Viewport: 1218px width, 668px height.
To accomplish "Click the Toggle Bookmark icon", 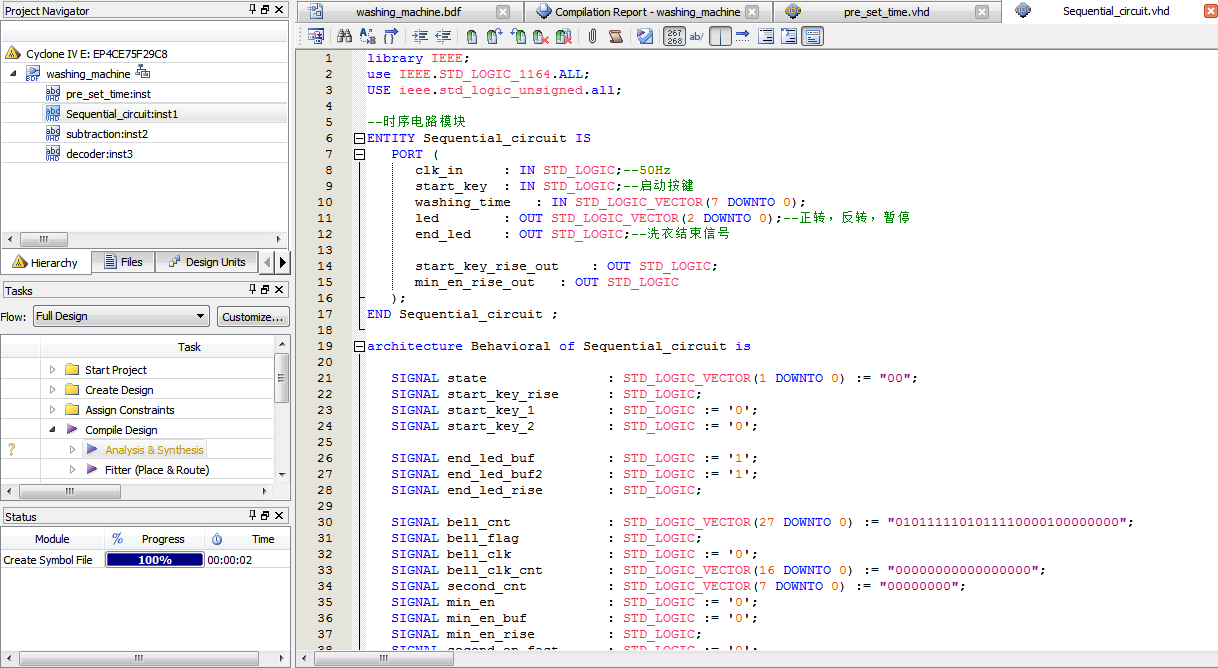I will (471, 37).
